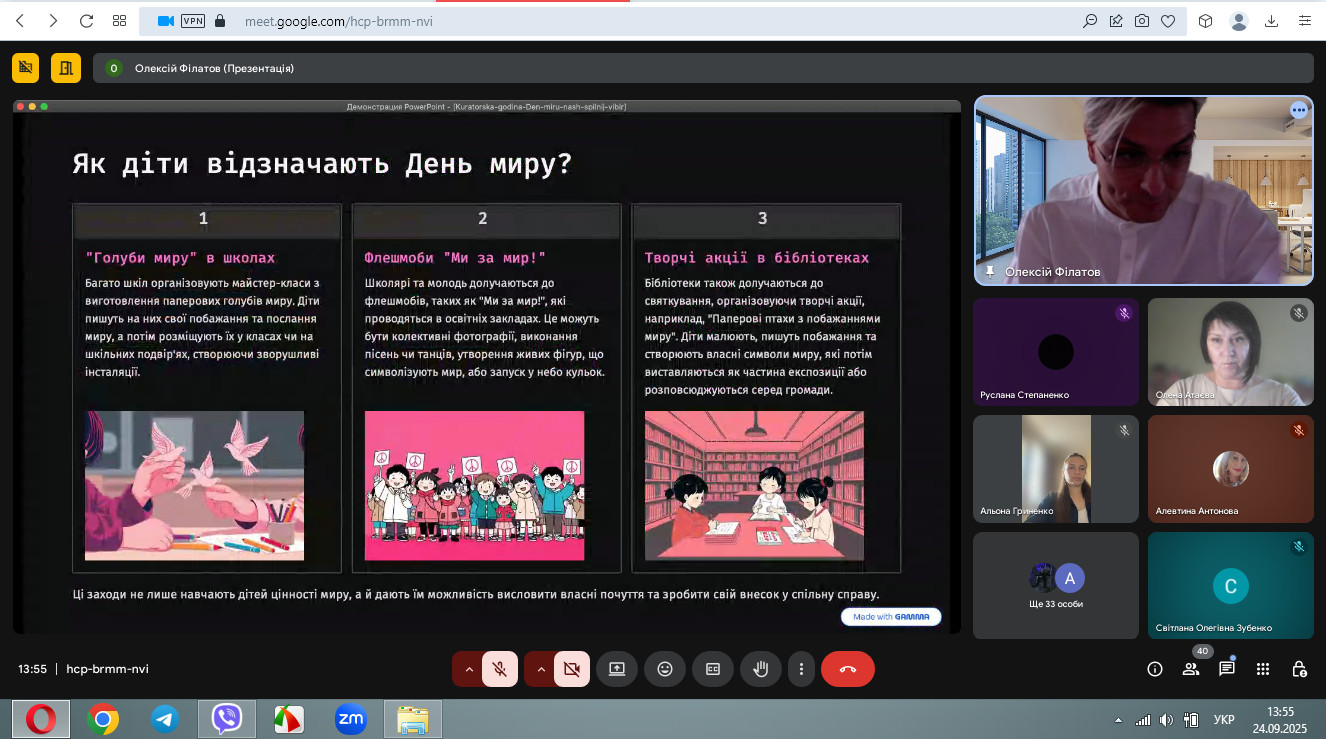Raise hand using the hand icon
1326x739 pixels.
pos(760,669)
